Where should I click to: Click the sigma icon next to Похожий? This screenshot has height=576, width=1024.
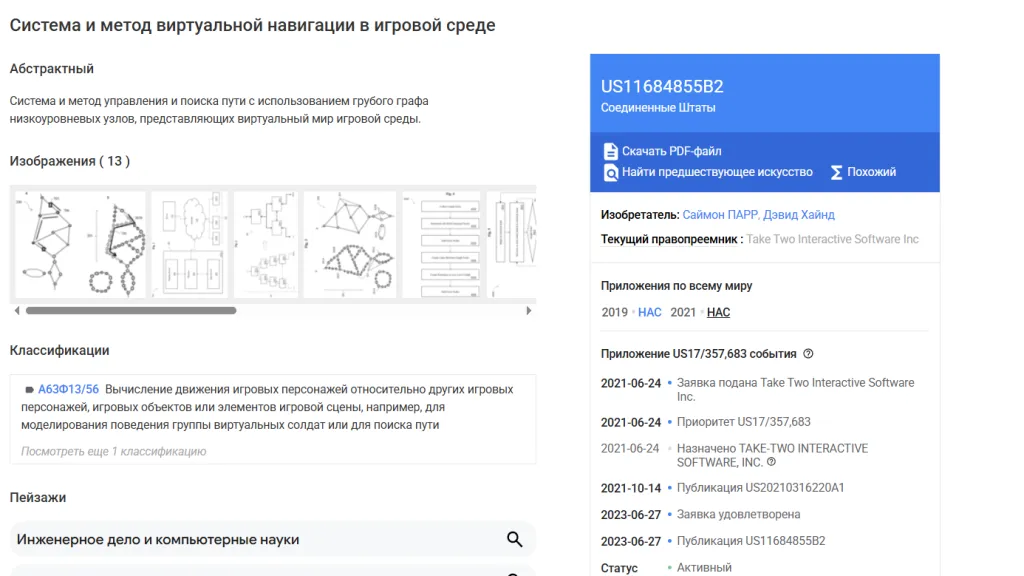[836, 172]
